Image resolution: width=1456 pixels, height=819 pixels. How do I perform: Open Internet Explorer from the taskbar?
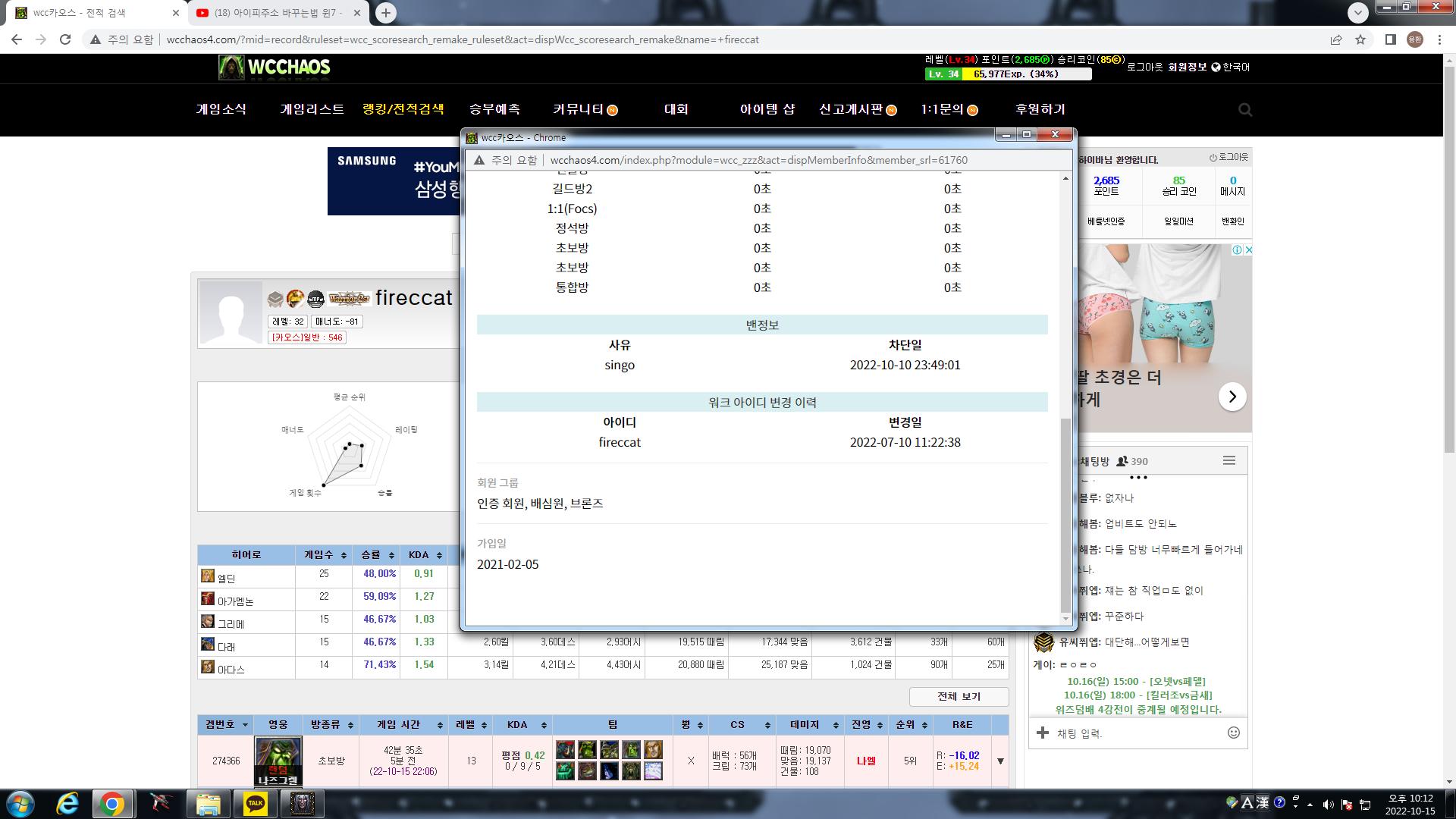[67, 804]
